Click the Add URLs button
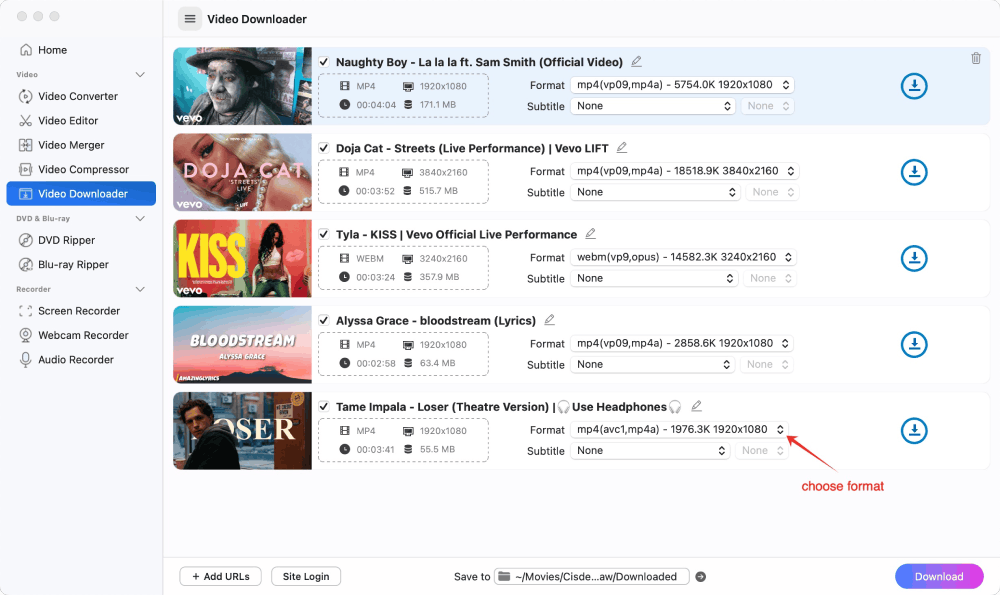1000x595 pixels. [x=221, y=577]
